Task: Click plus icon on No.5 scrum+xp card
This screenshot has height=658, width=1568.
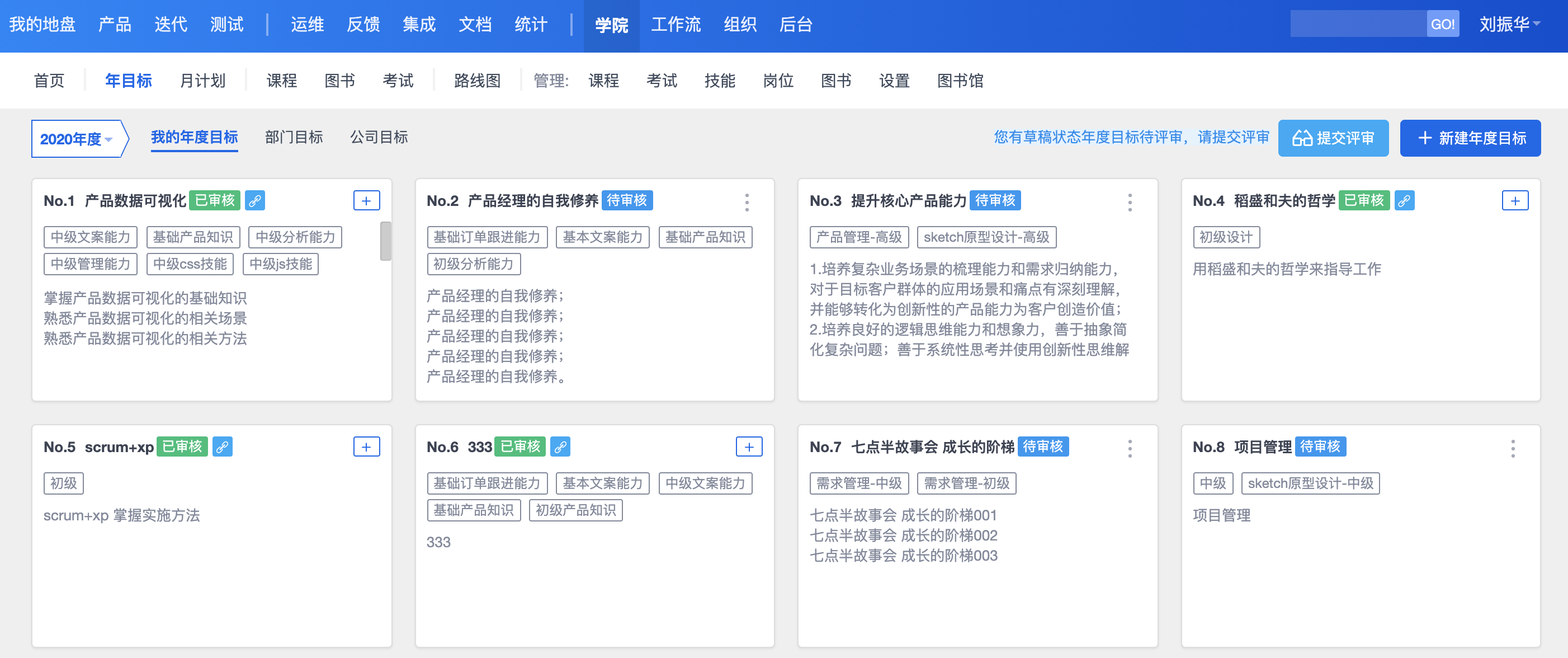Action: coord(366,446)
